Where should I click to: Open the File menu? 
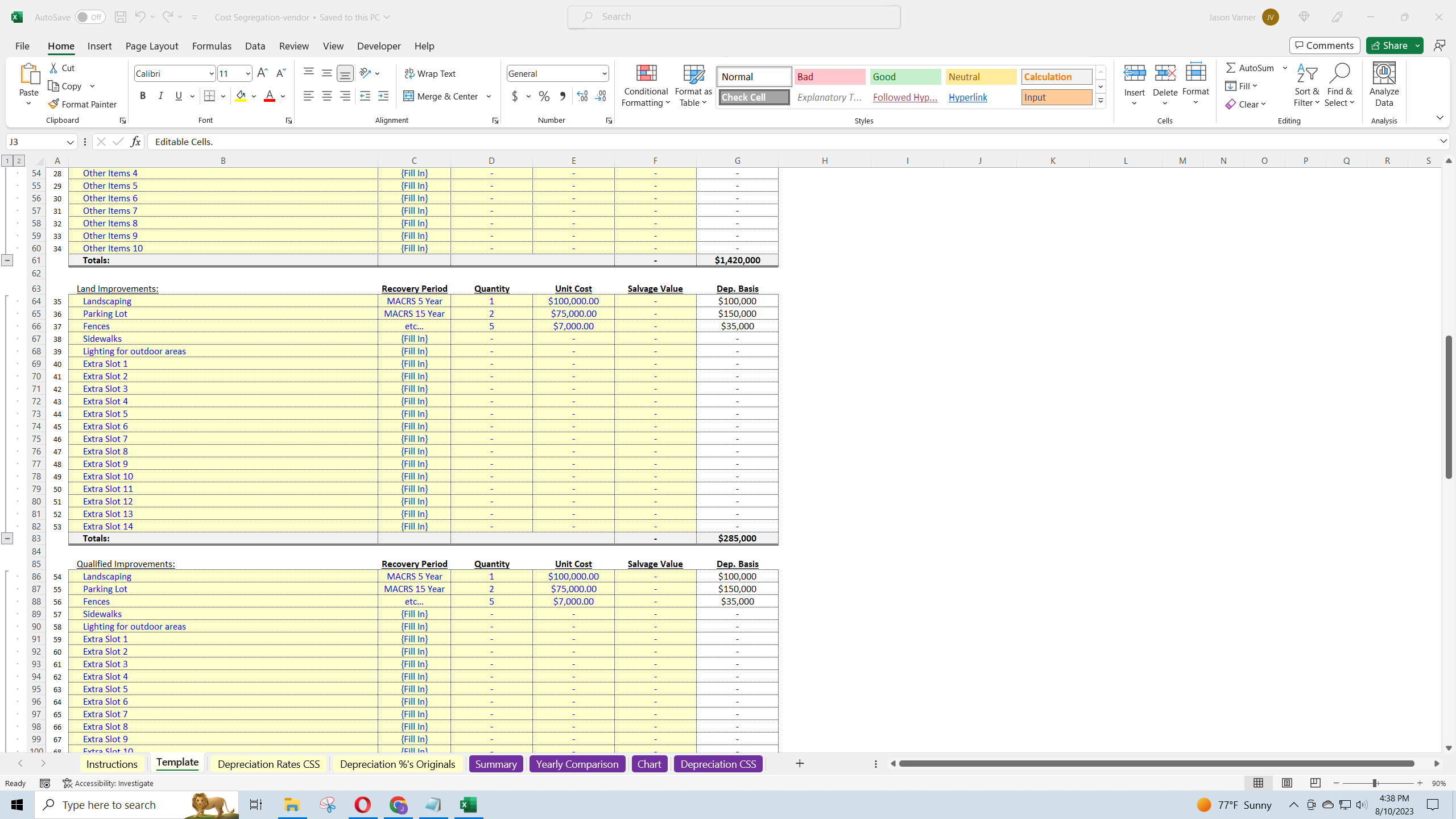pos(22,46)
